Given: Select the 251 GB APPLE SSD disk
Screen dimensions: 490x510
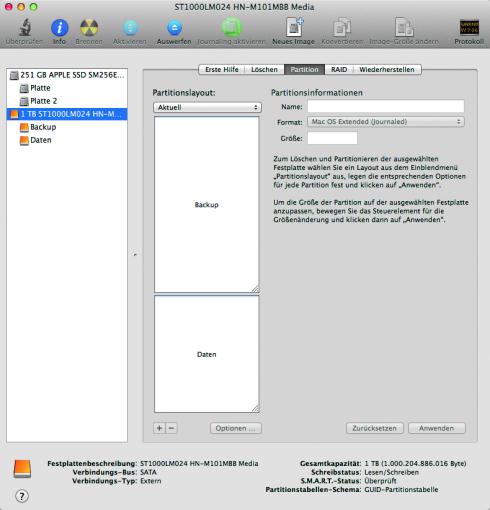Looking at the screenshot, I should coord(67,75).
